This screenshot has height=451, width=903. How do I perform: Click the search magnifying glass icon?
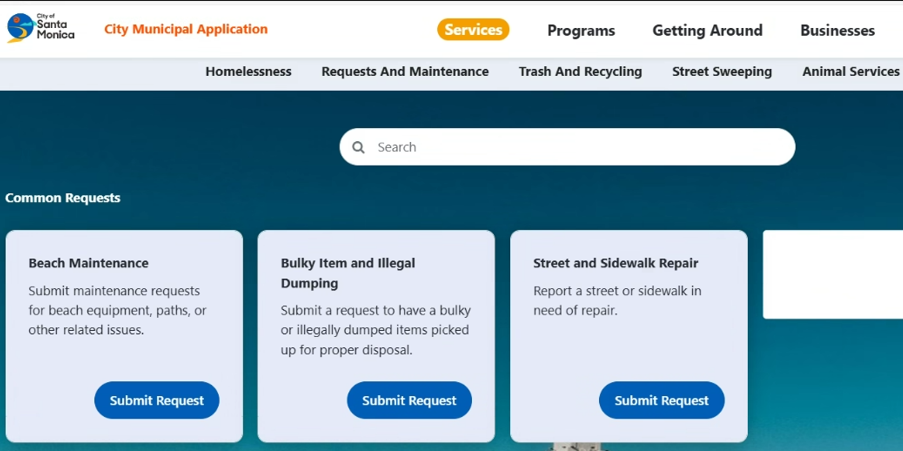pos(358,147)
